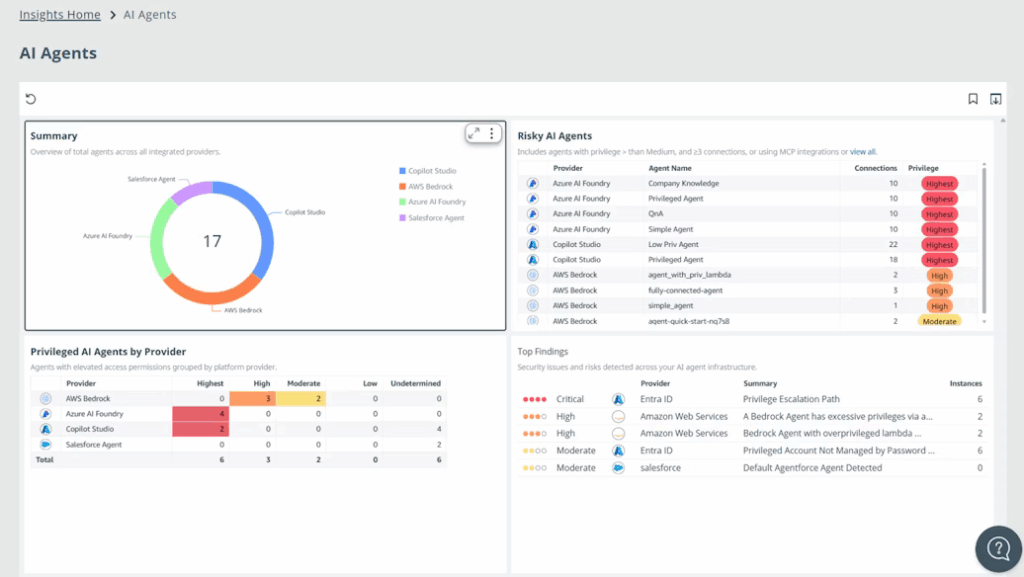
Task: Click the Salesforce icon in Top Findings
Action: pyautogui.click(x=618, y=468)
